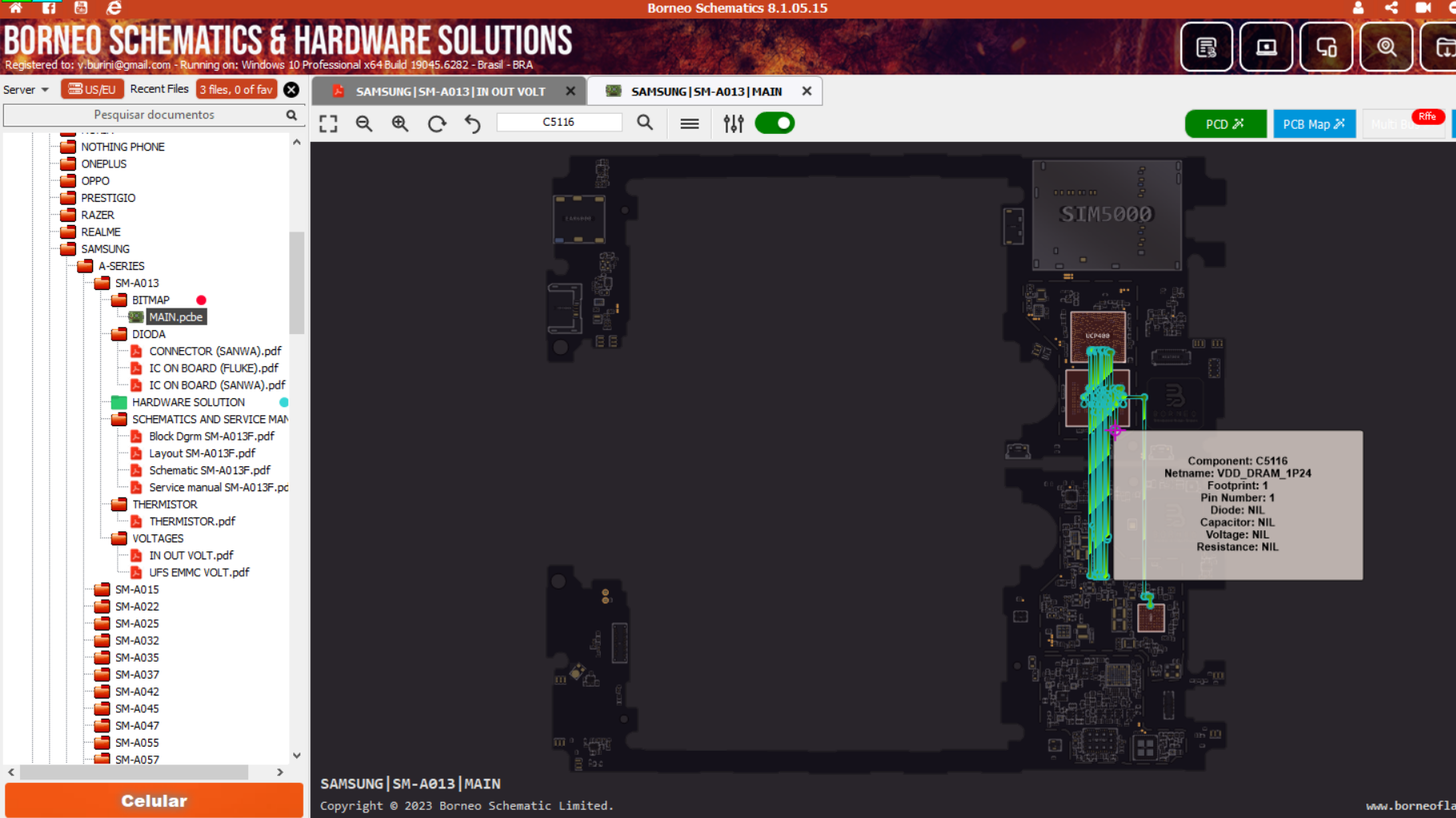
Task: Expand the NOTHING PHONE folder
Action: click(123, 147)
